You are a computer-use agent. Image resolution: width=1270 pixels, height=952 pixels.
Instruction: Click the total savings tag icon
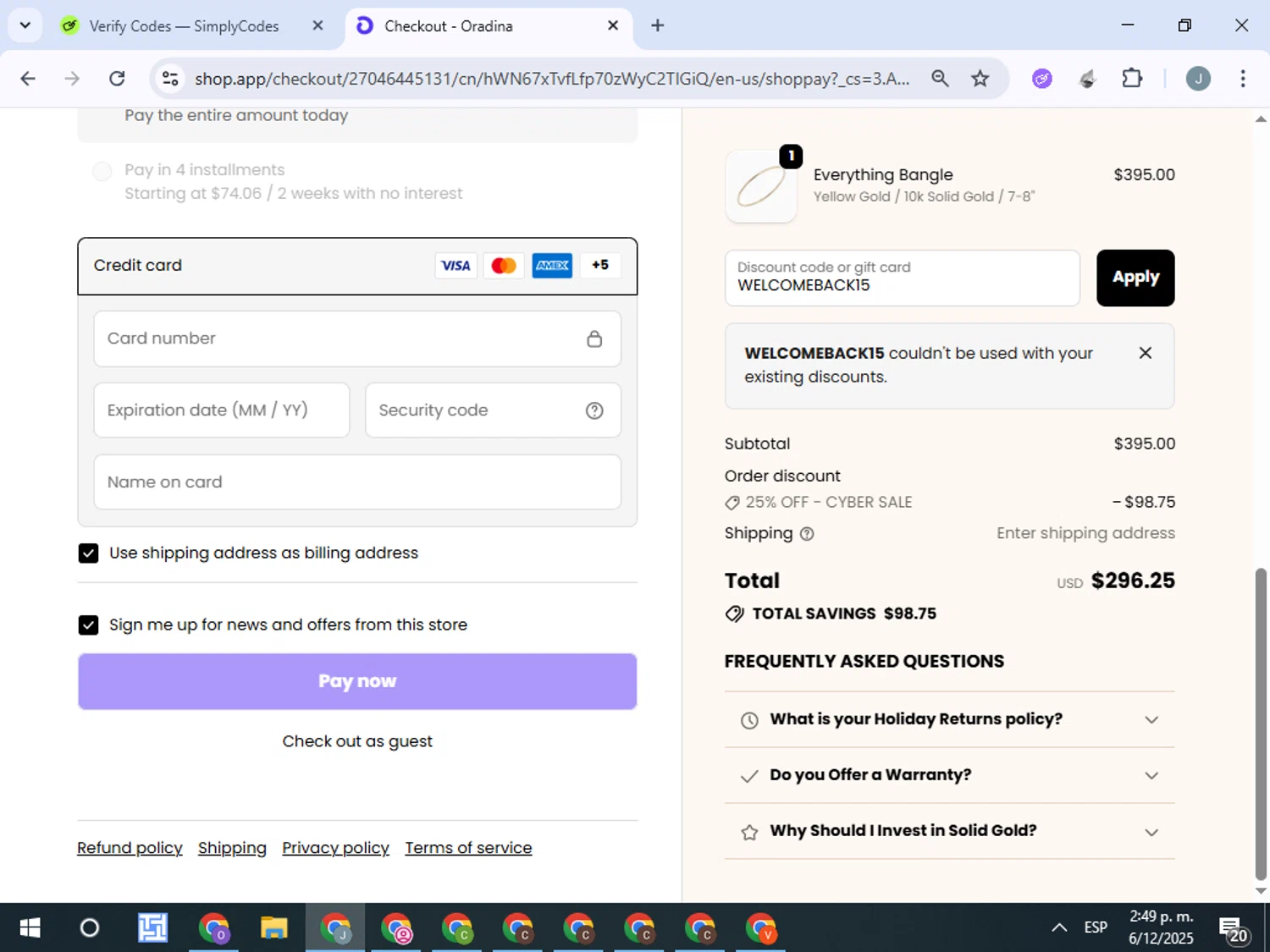coord(735,614)
